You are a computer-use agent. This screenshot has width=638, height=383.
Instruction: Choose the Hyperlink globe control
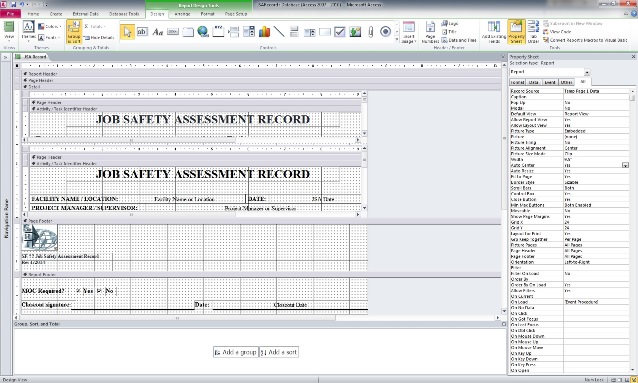[x=203, y=31]
